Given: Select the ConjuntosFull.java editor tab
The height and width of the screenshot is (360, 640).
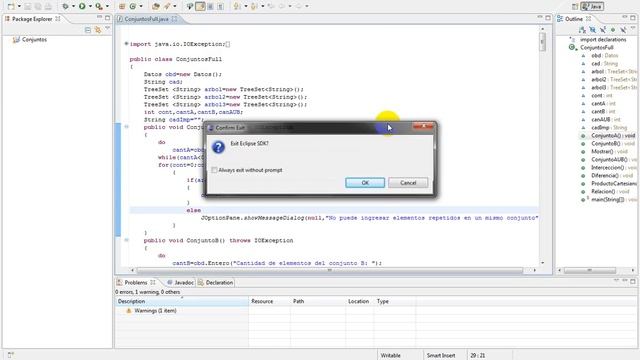Looking at the screenshot, I should (146, 19).
